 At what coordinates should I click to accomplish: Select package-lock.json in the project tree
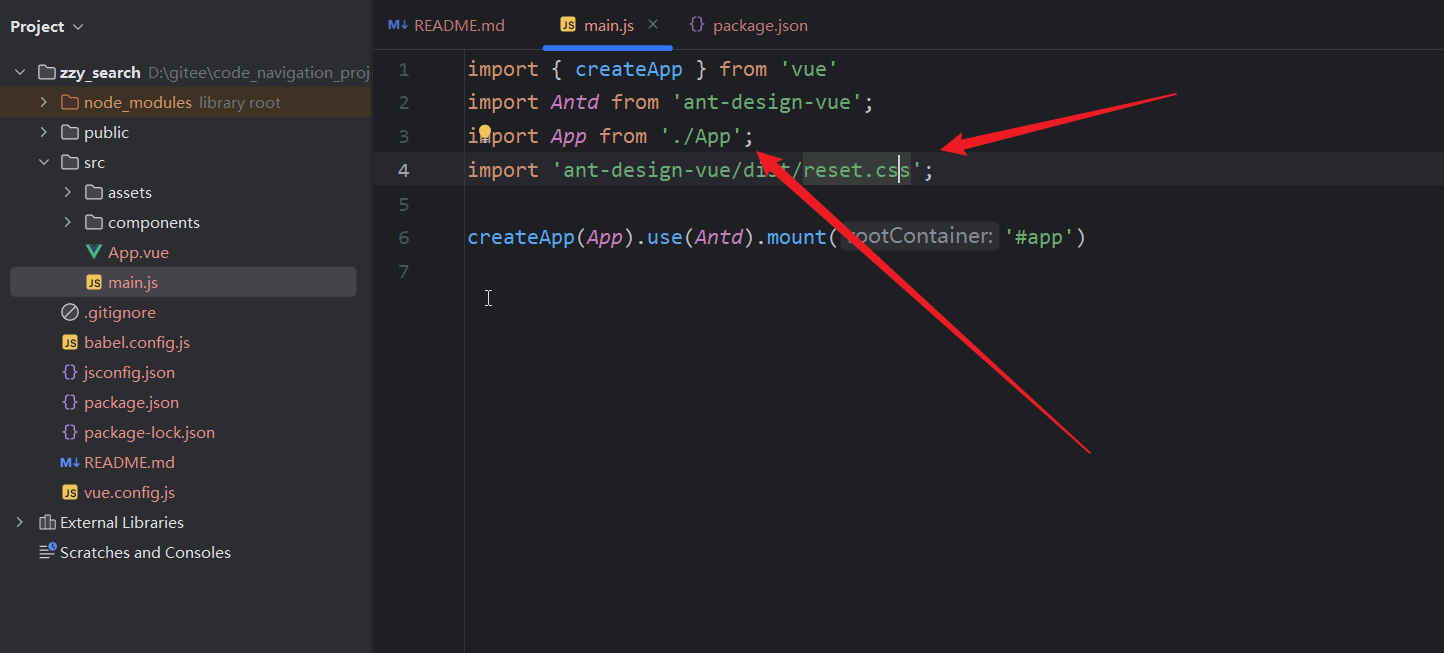pyautogui.click(x=149, y=432)
